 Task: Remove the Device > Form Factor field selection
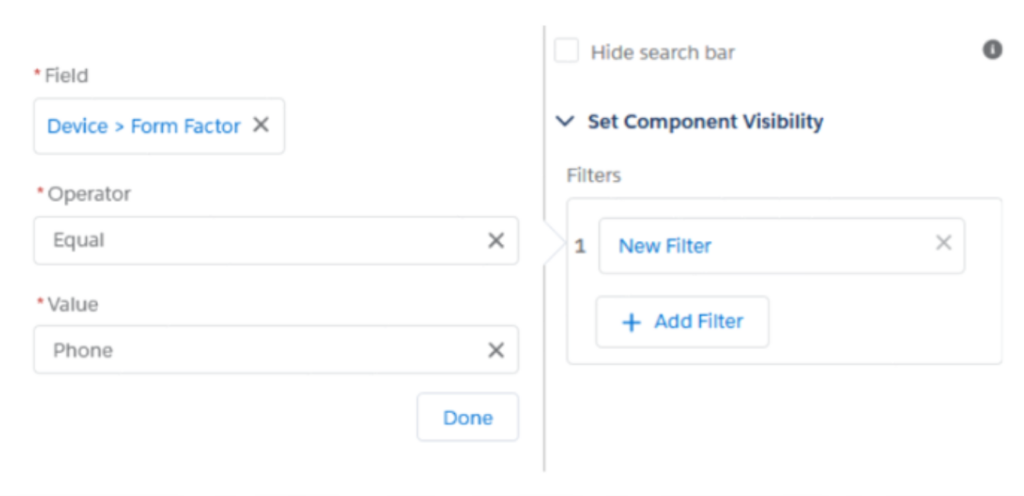(261, 125)
